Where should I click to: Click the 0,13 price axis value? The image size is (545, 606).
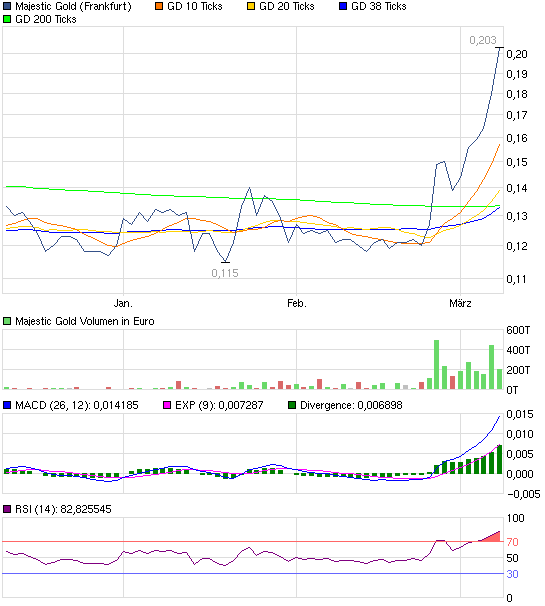pos(517,216)
